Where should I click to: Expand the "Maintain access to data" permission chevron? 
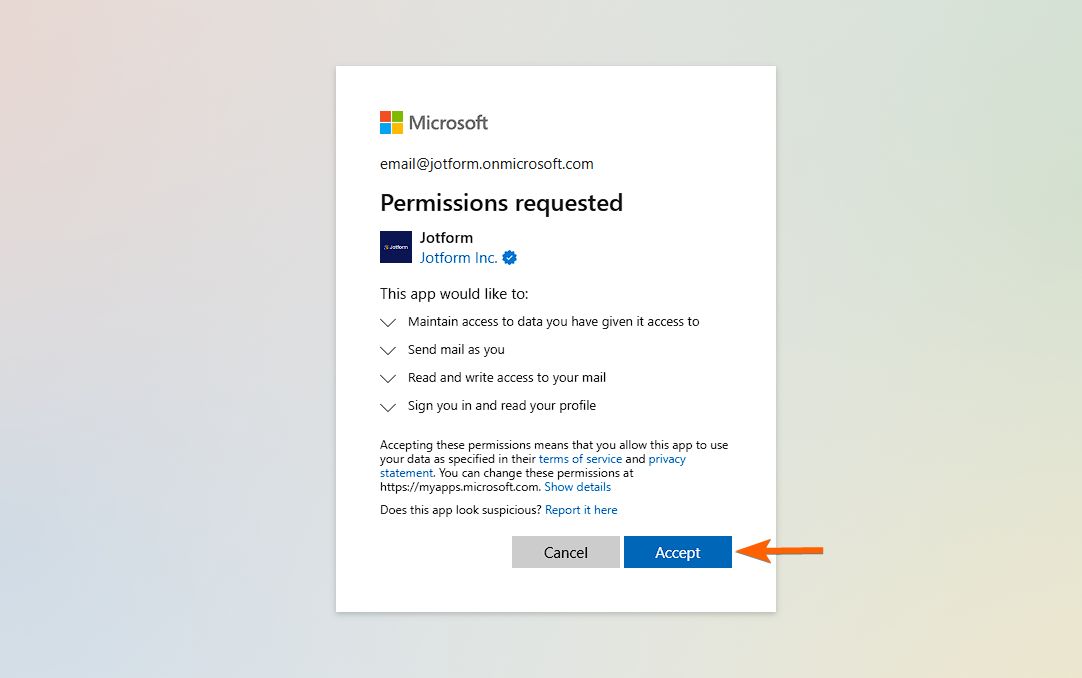(388, 323)
